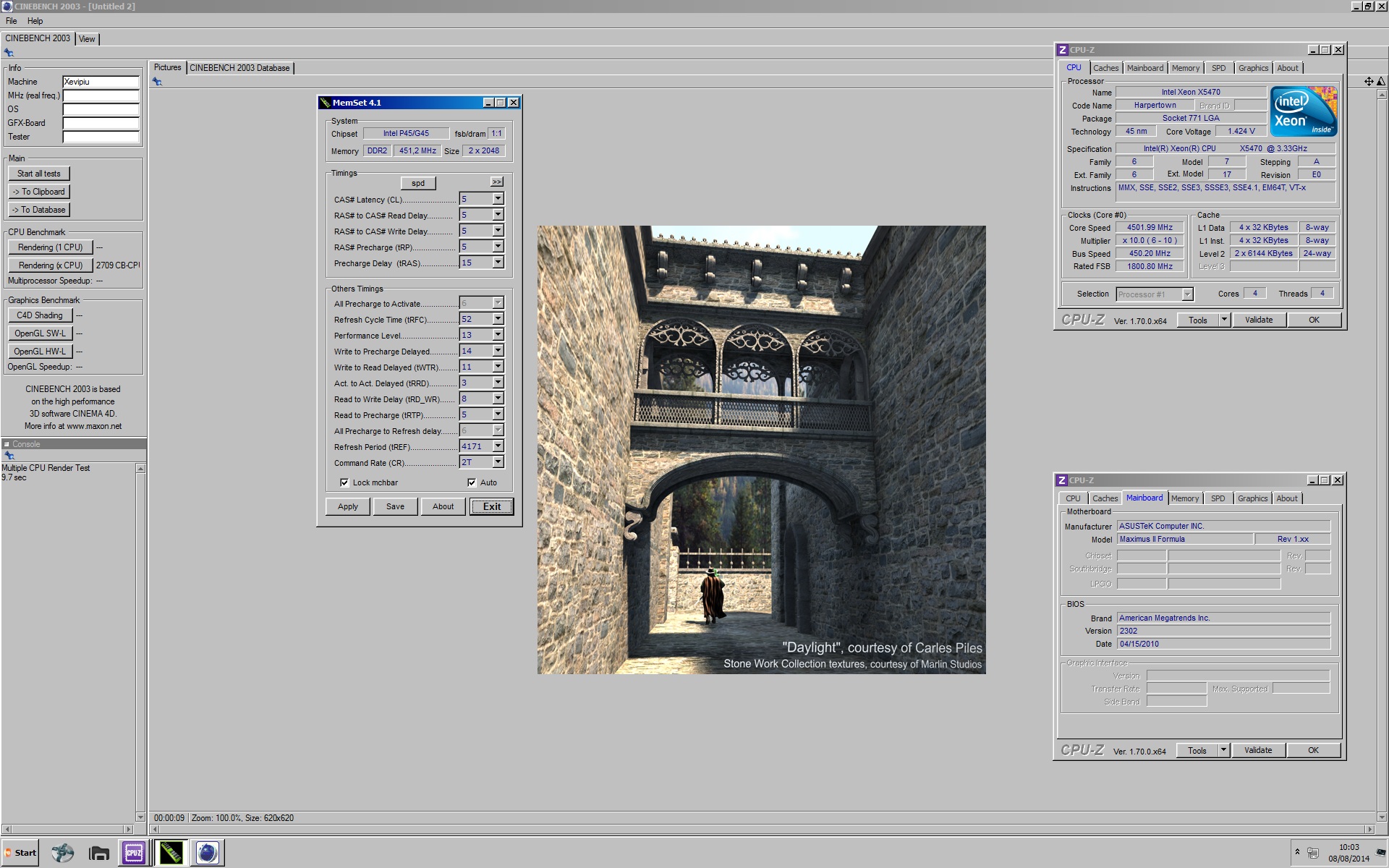Click the pin icon under CINEBENCH 2003 tab

[x=9, y=53]
